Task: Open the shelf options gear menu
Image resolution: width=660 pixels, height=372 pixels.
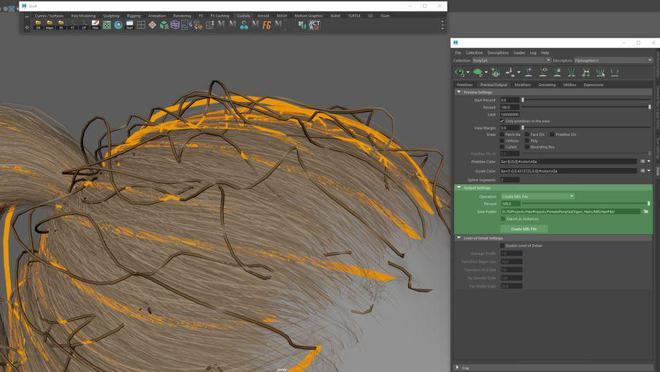Action: click(27, 27)
